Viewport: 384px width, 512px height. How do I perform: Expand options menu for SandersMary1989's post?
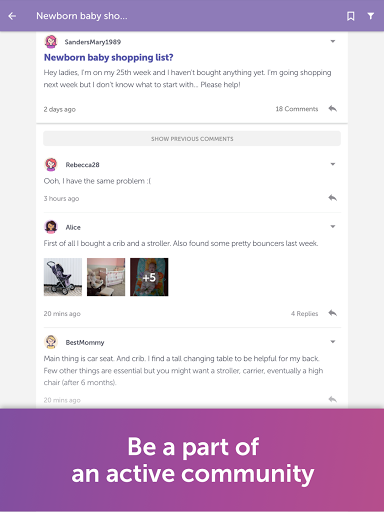click(x=333, y=41)
